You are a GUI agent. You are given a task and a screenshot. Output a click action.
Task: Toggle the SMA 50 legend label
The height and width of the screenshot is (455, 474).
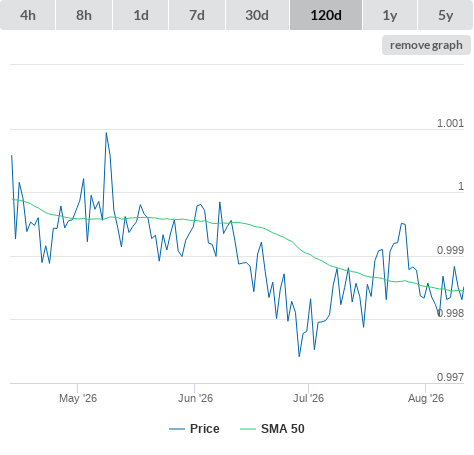pos(283,429)
